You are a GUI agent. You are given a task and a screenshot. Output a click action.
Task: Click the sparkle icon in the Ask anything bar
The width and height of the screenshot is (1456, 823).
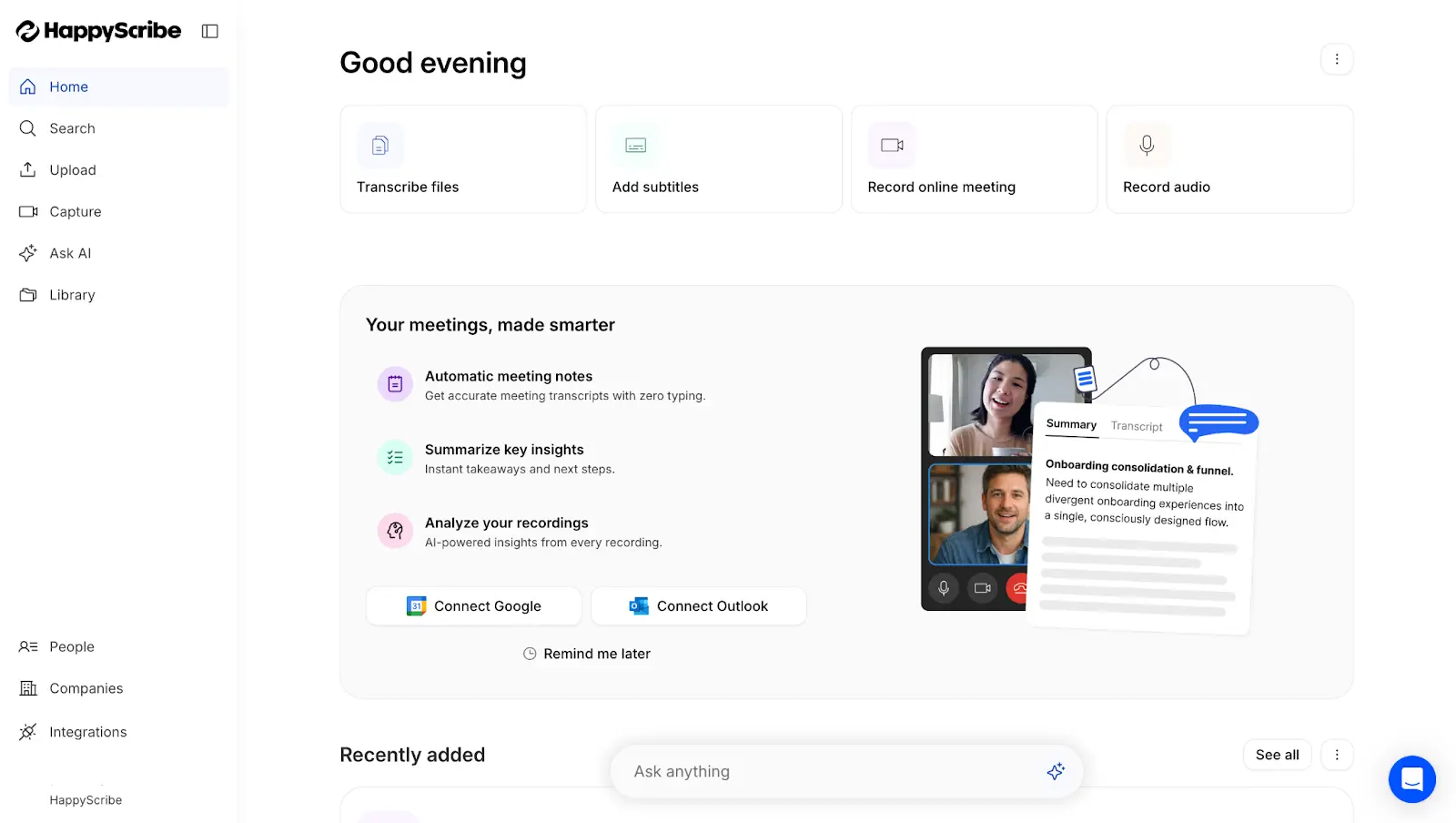1056,771
